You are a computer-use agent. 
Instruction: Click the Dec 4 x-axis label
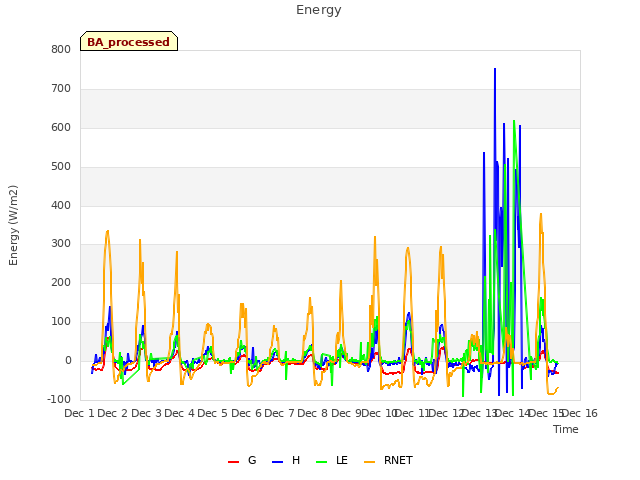(180, 413)
